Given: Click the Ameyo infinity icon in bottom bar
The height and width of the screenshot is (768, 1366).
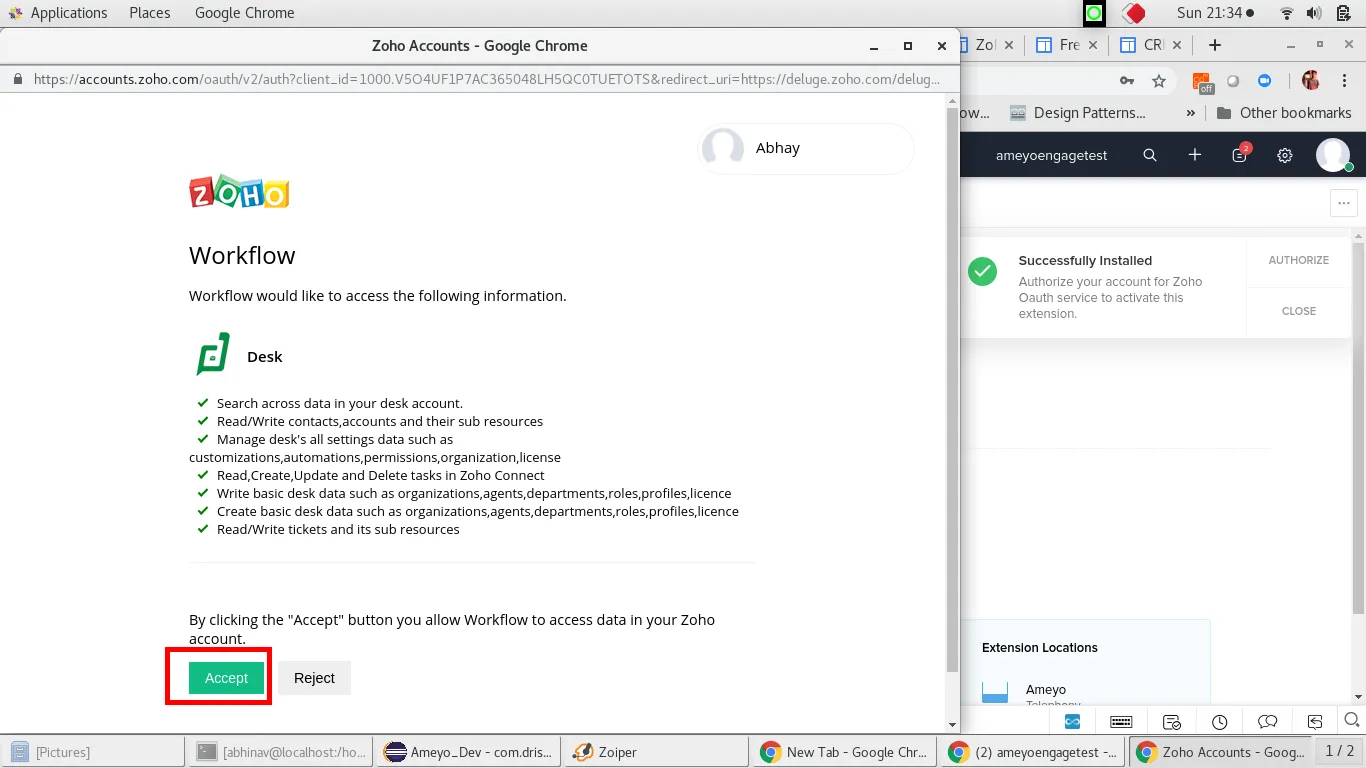Looking at the screenshot, I should [x=1072, y=721].
